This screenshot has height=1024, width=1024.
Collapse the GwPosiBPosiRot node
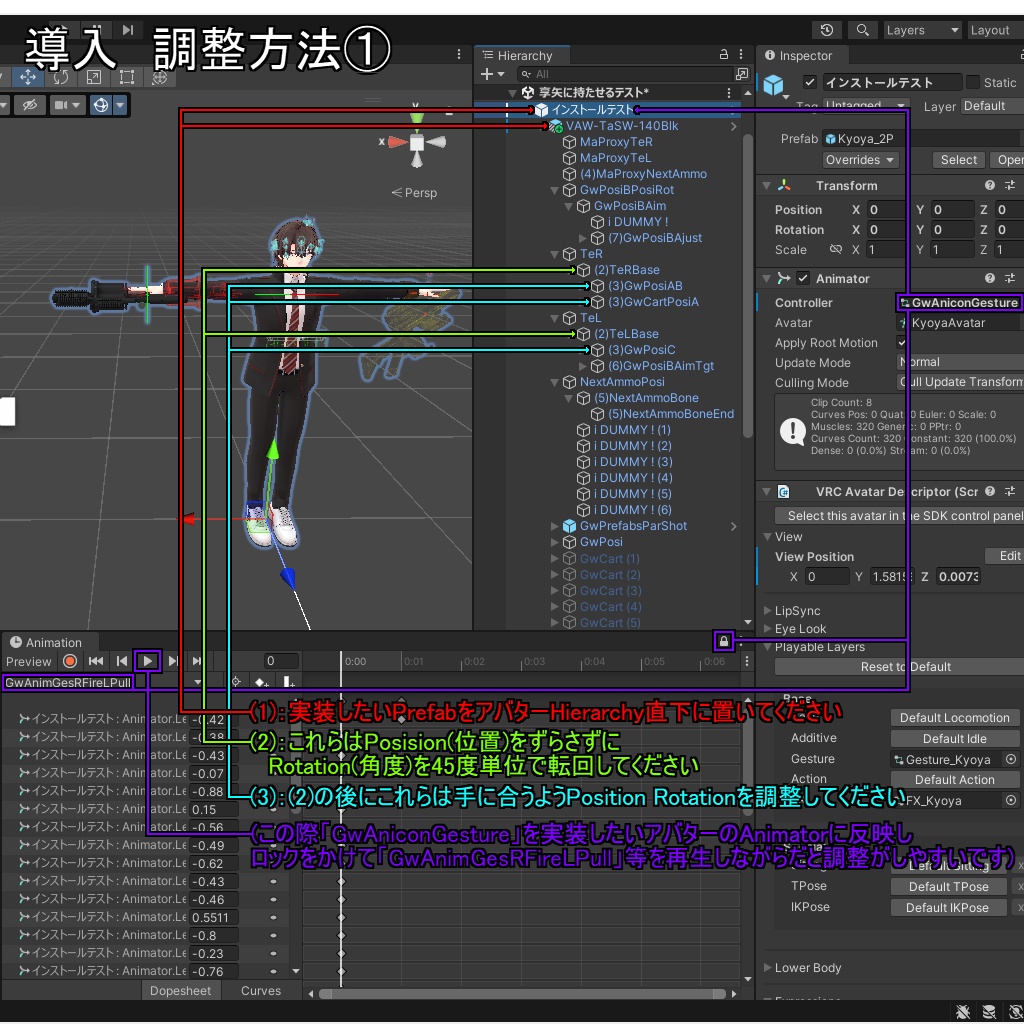[x=554, y=190]
